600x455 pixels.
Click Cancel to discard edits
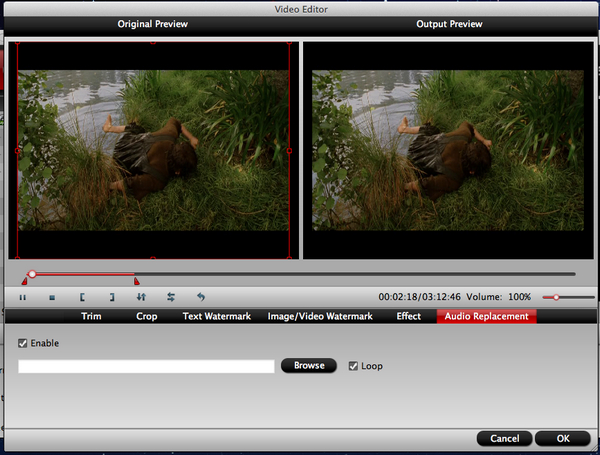pyautogui.click(x=504, y=438)
